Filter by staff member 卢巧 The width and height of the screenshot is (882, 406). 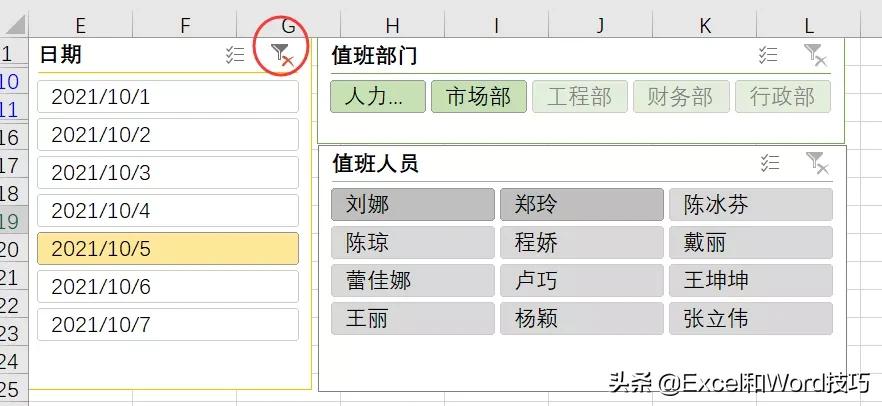click(582, 281)
